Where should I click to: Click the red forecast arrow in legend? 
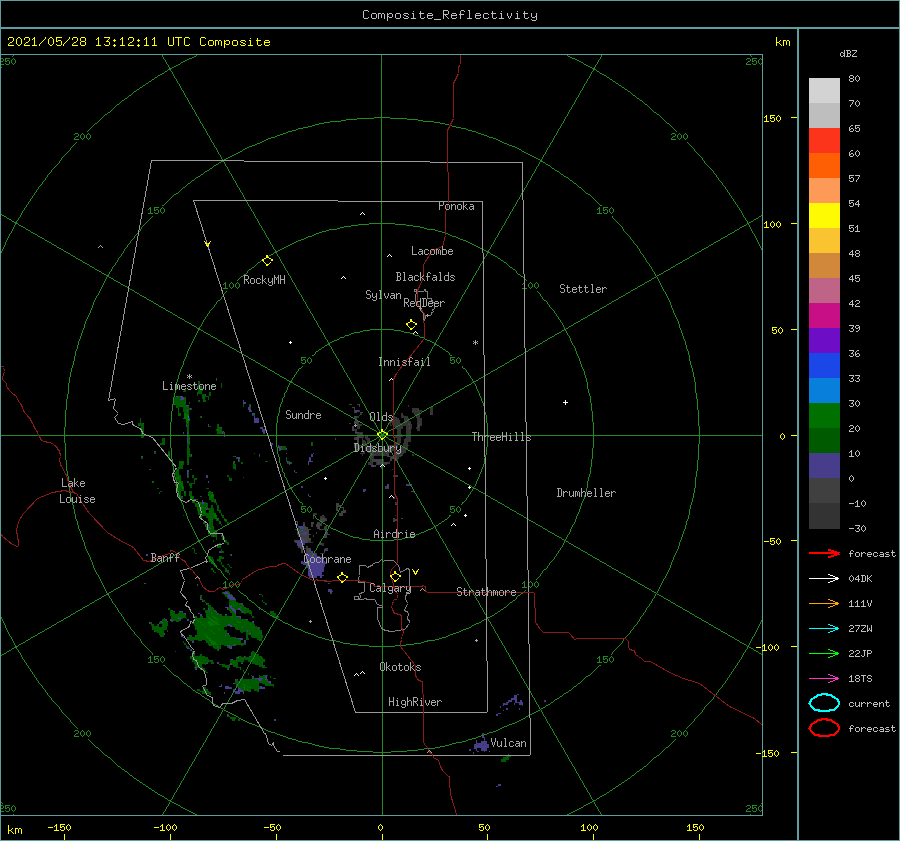[824, 553]
